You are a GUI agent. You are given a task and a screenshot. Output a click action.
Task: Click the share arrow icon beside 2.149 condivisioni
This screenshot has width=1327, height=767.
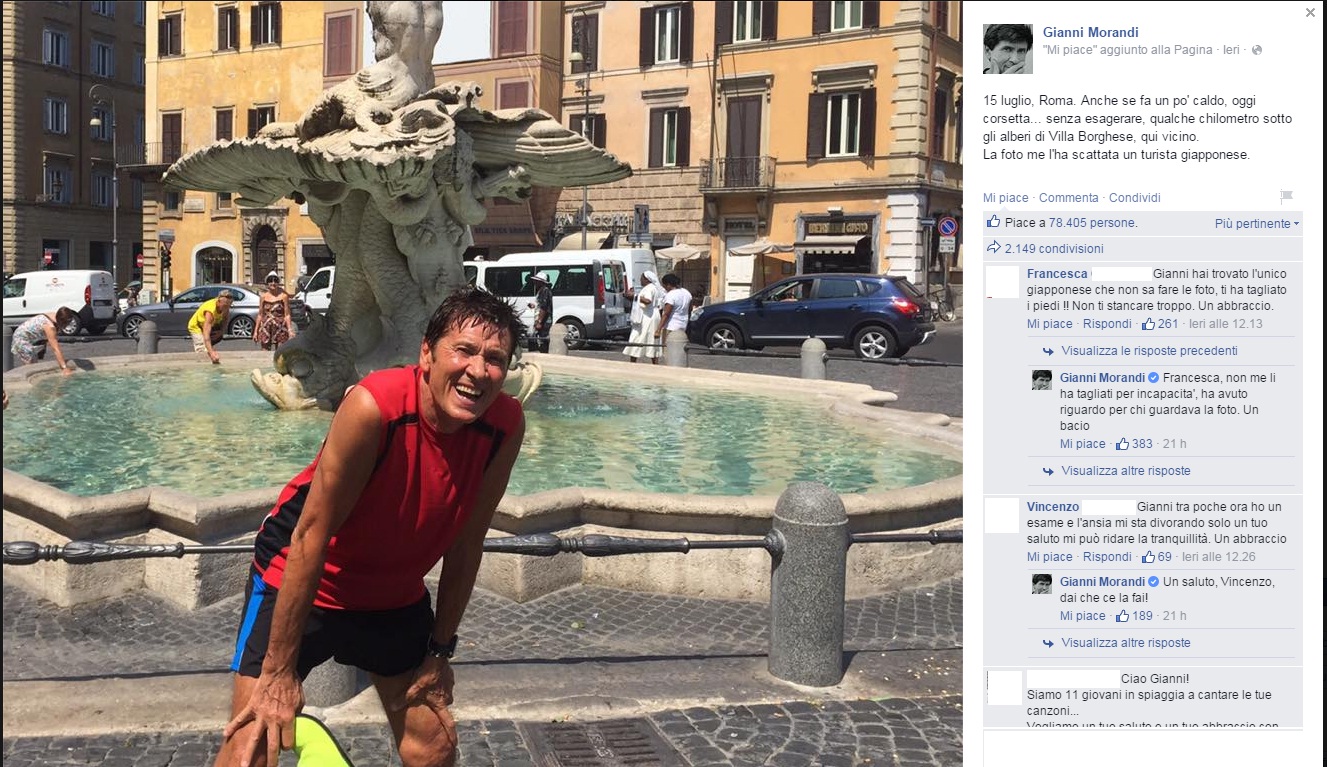tap(993, 248)
